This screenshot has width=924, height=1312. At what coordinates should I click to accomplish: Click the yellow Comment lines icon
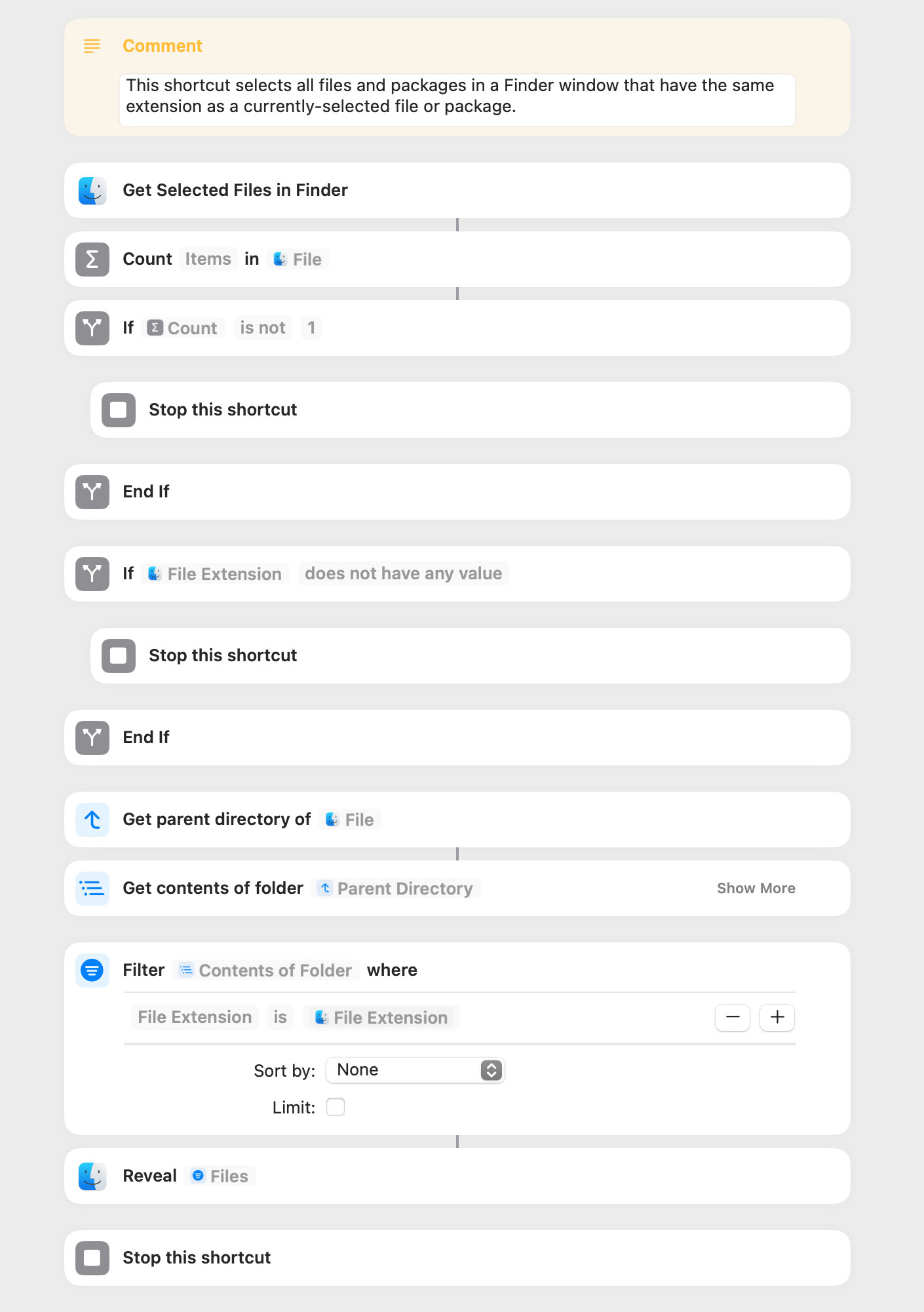click(92, 46)
